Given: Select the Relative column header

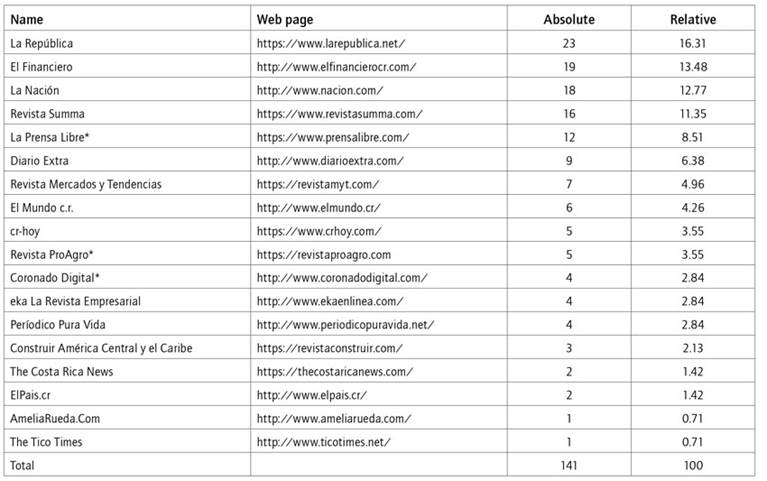Looking at the screenshot, I should point(693,19).
